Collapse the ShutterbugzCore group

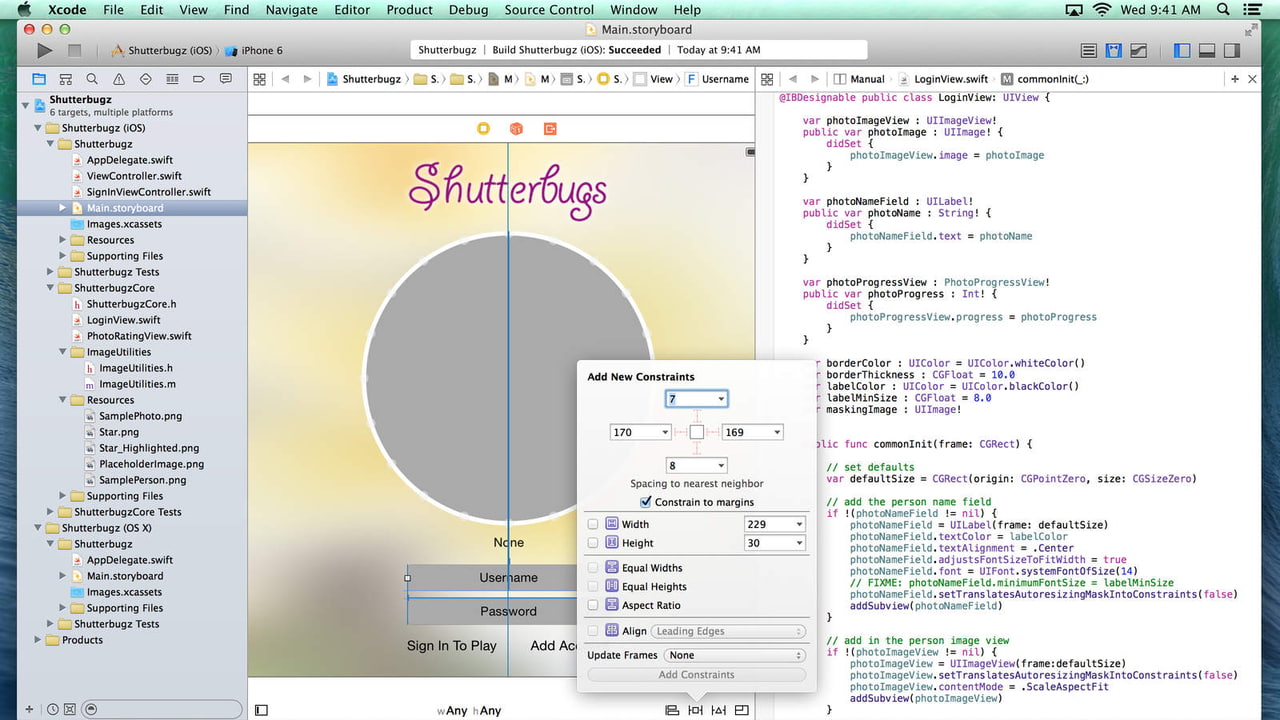tap(51, 288)
